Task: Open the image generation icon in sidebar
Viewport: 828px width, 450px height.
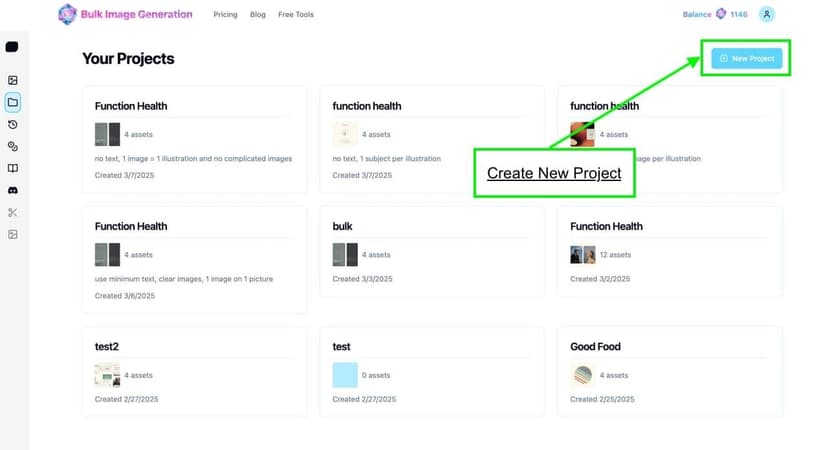Action: (13, 80)
